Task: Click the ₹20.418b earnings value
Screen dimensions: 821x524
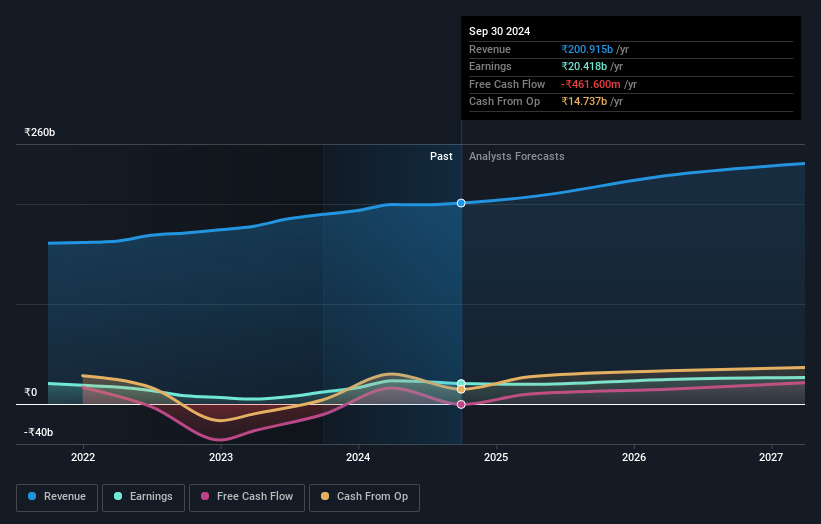Action: 584,66
